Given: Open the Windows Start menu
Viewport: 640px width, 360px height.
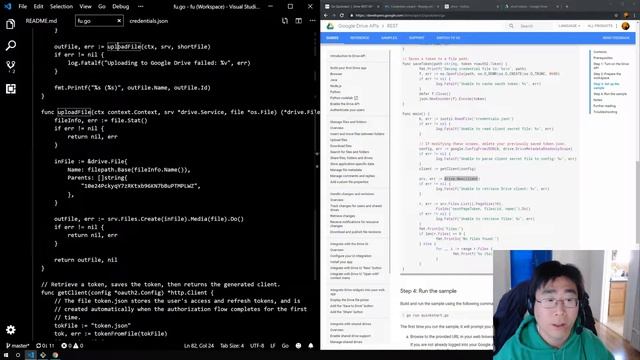Looking at the screenshot, I should tap(6, 355).
